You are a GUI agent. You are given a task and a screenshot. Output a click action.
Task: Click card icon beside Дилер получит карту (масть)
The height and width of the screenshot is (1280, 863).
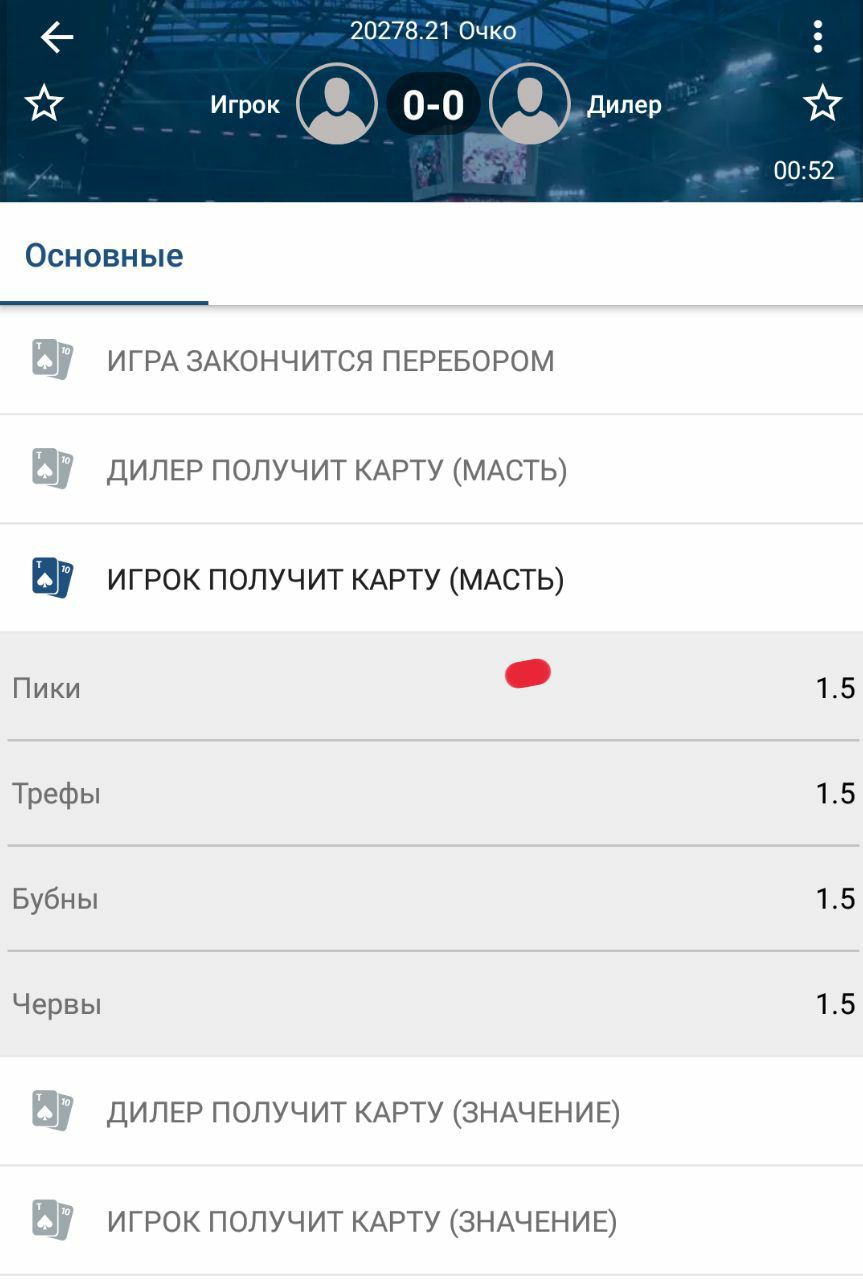click(52, 469)
